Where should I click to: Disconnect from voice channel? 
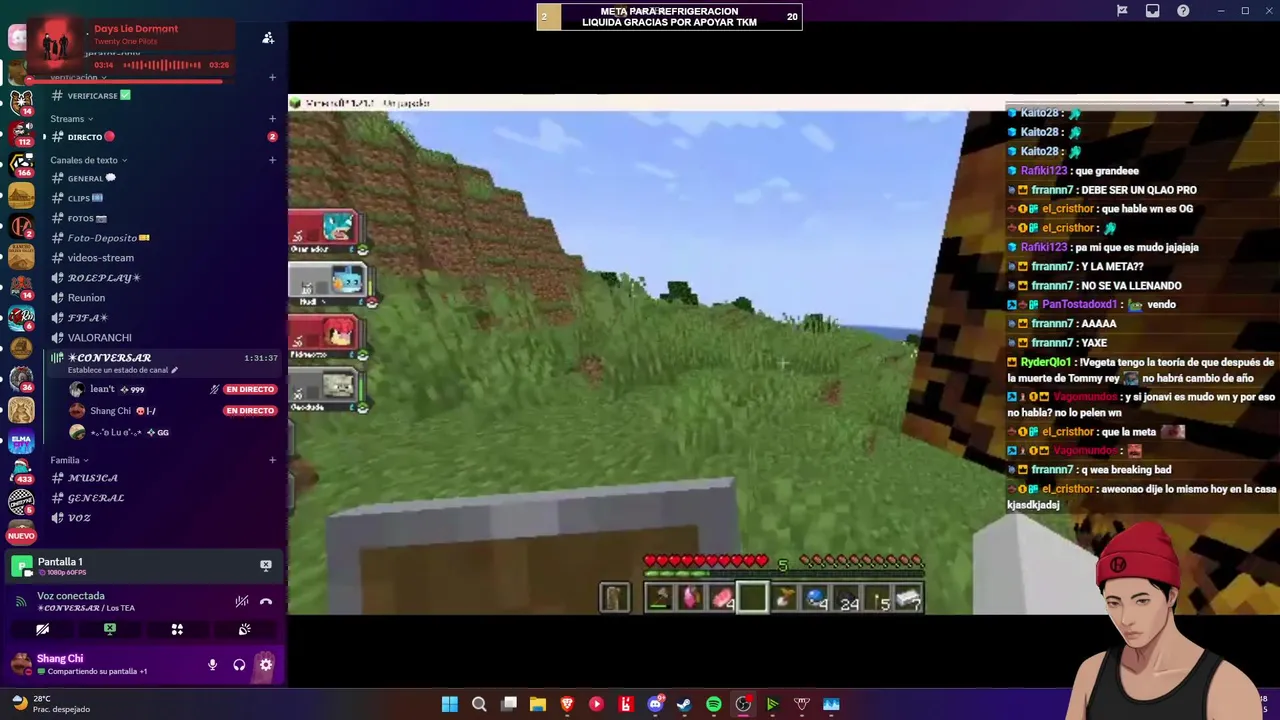tap(266, 601)
